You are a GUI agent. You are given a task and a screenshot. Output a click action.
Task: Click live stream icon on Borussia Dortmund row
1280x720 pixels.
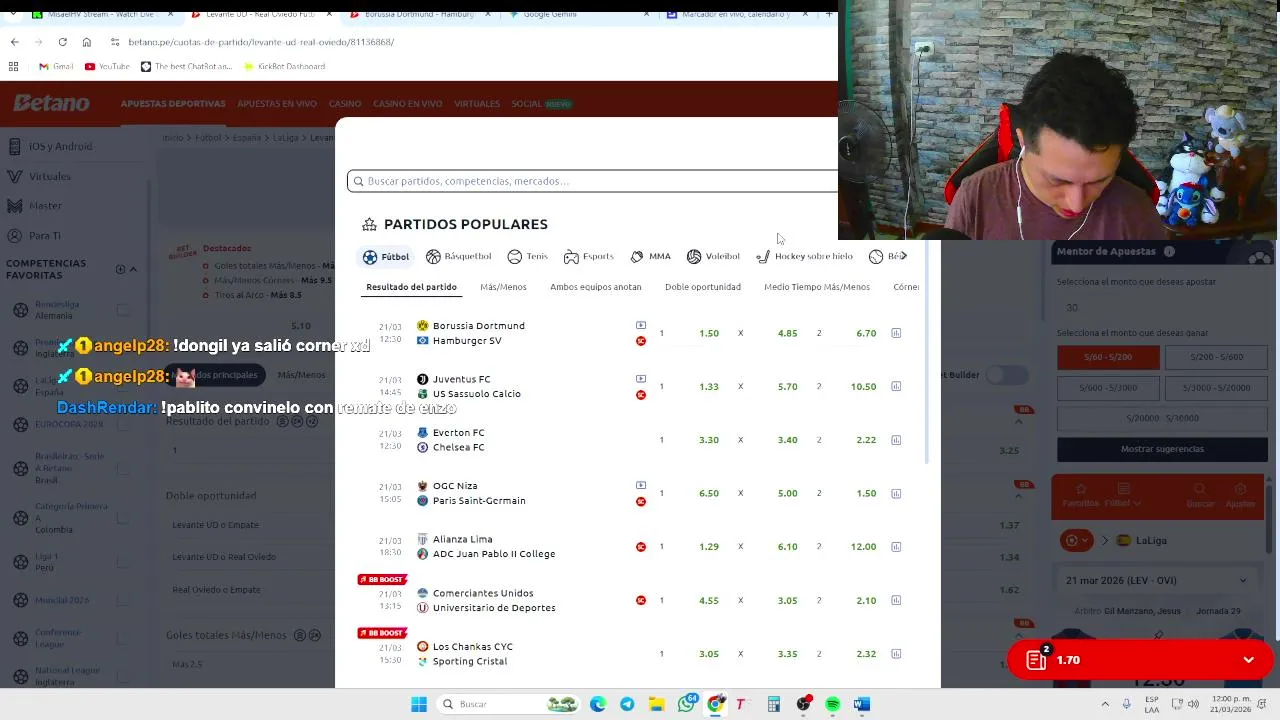tap(641, 325)
